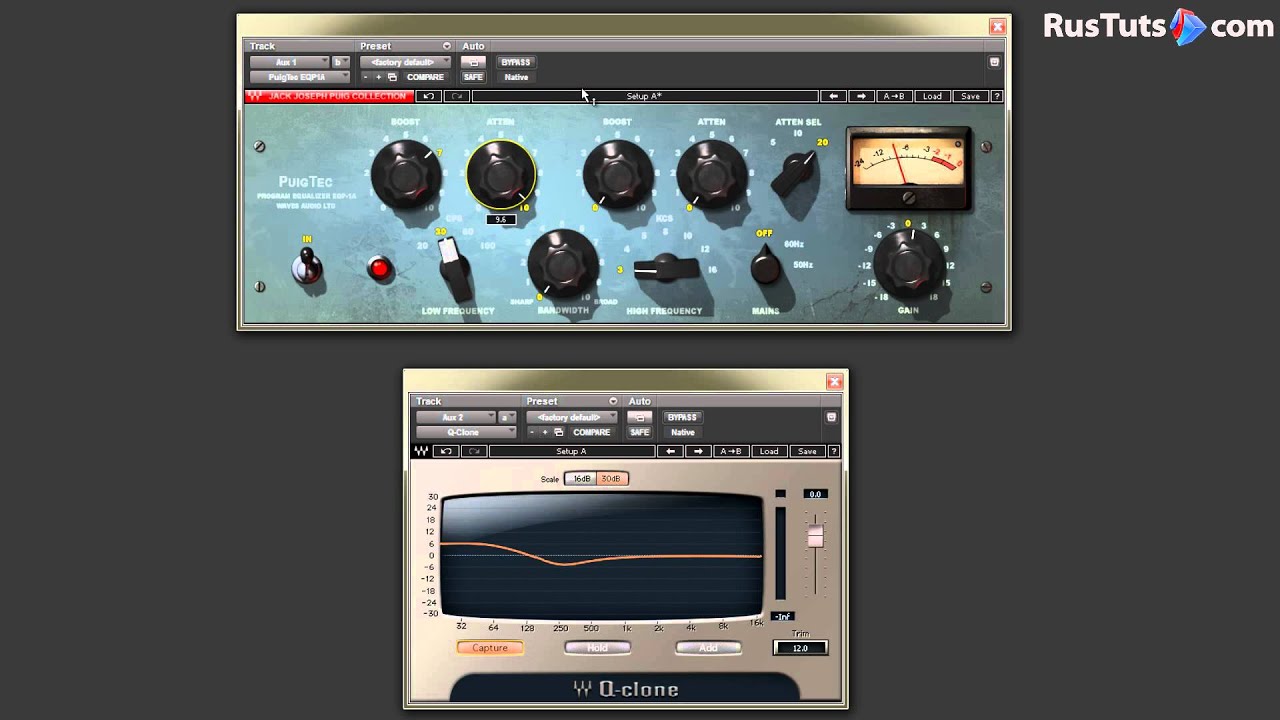The image size is (1280, 720).
Task: Click Save in Q-Clone toolbar
Action: tap(807, 451)
